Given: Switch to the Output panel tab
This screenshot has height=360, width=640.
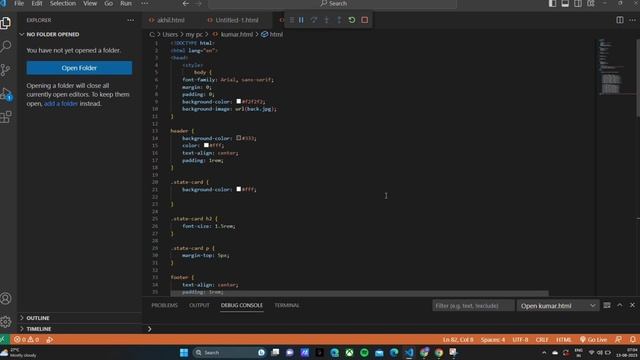Looking at the screenshot, I should tap(199, 305).
